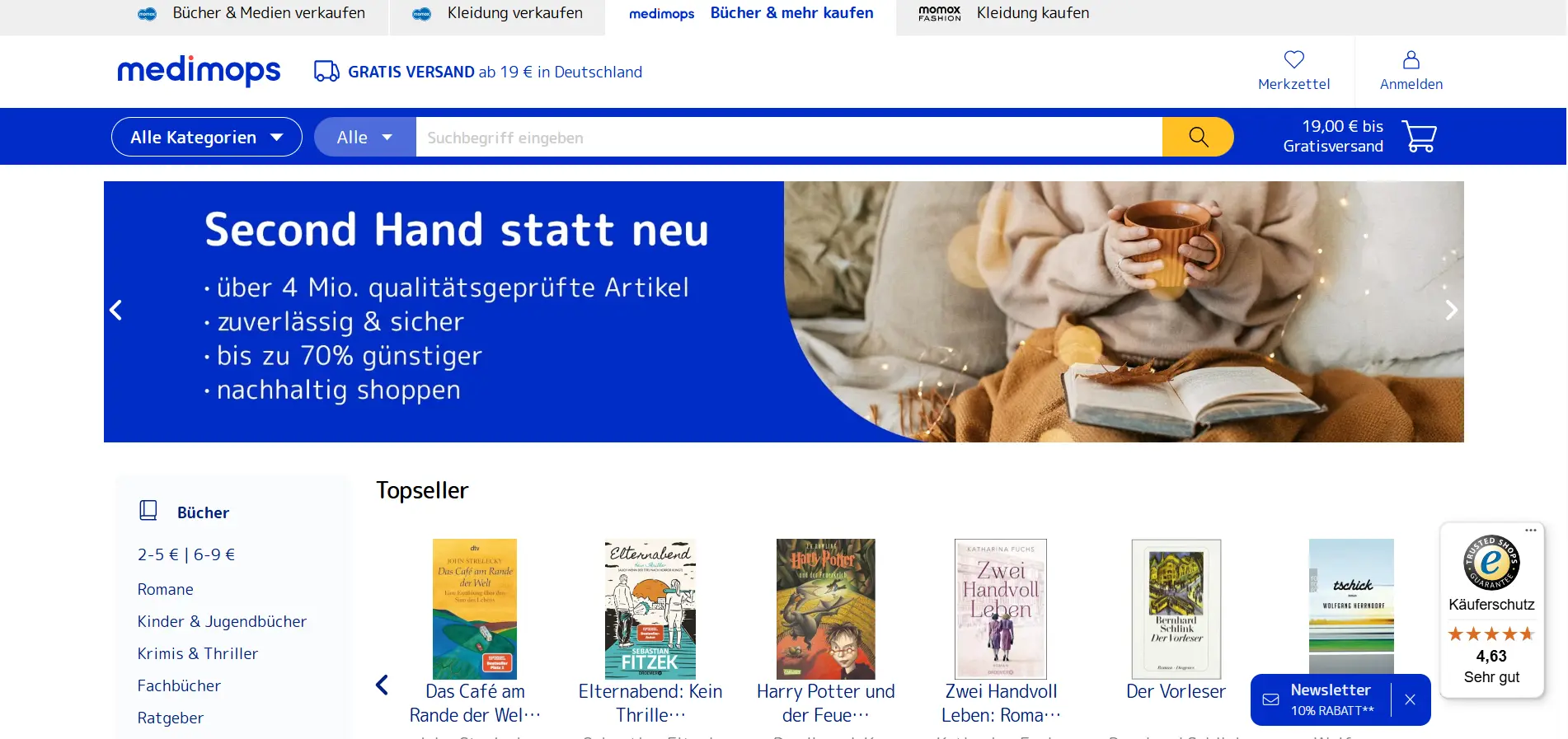Click the Anmelden user icon
1568x739 pixels.
tap(1411, 59)
